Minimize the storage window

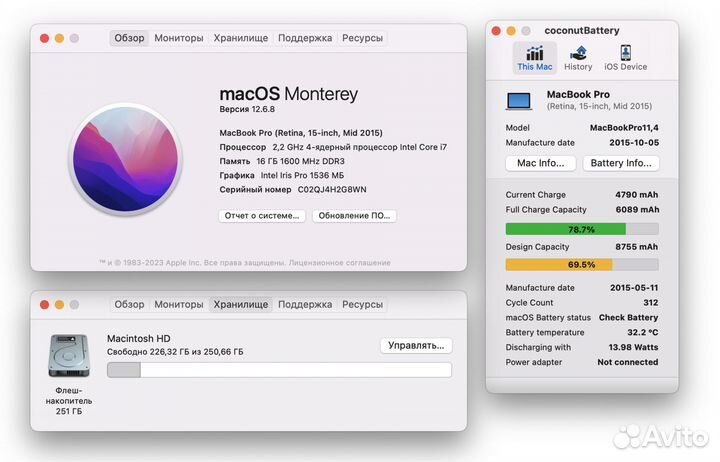coord(59,304)
